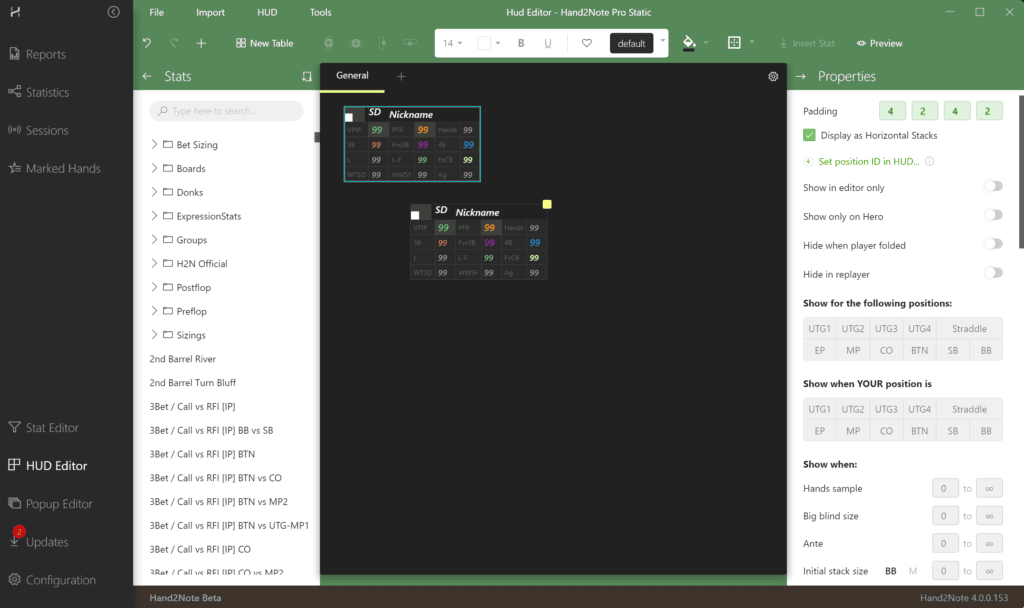This screenshot has width=1024, height=608.
Task: Click yellow square on second HUD table
Action: click(x=547, y=204)
